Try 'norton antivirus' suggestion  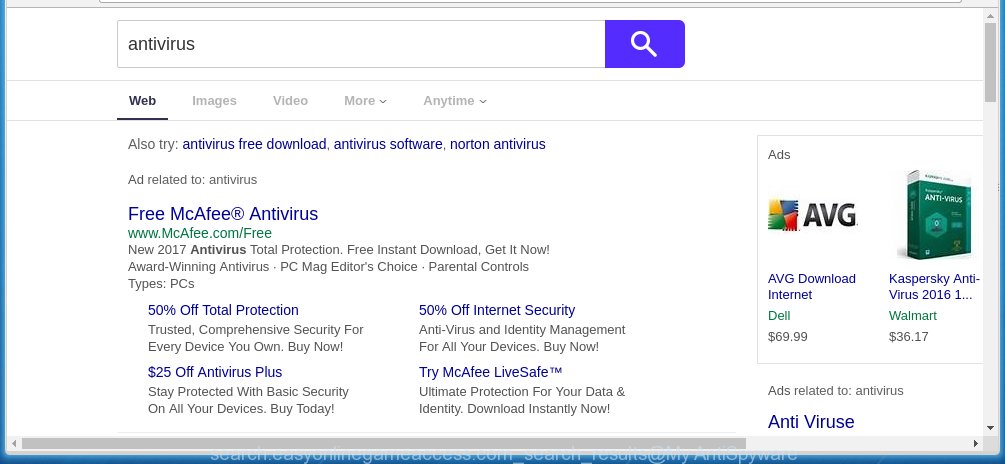(497, 144)
